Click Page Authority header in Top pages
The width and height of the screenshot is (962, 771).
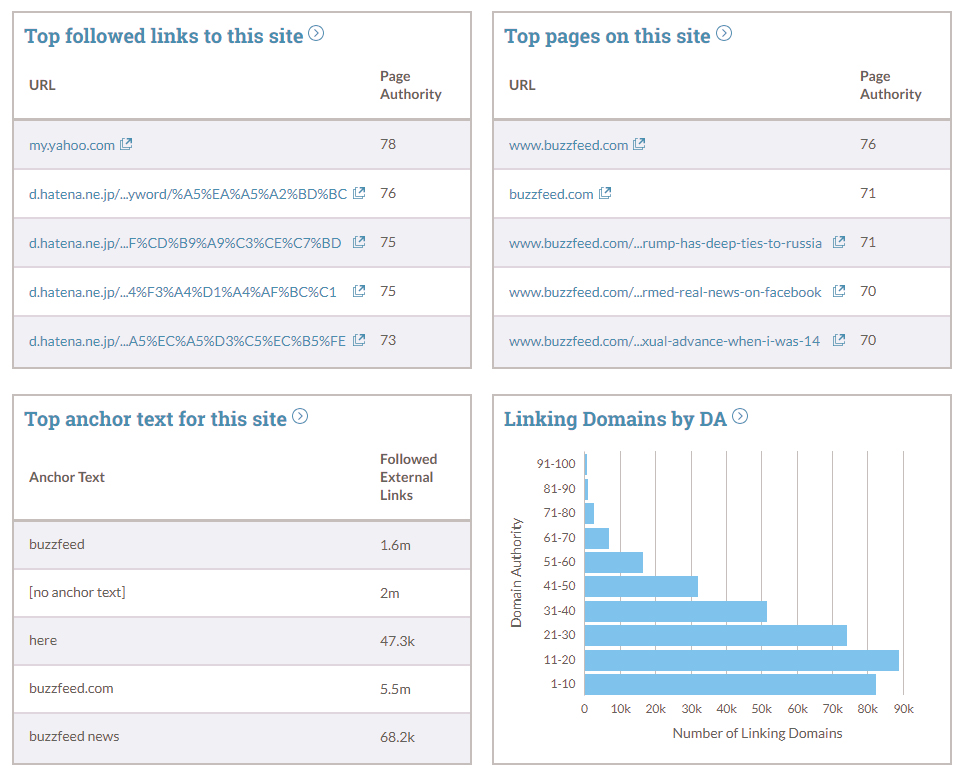(890, 85)
